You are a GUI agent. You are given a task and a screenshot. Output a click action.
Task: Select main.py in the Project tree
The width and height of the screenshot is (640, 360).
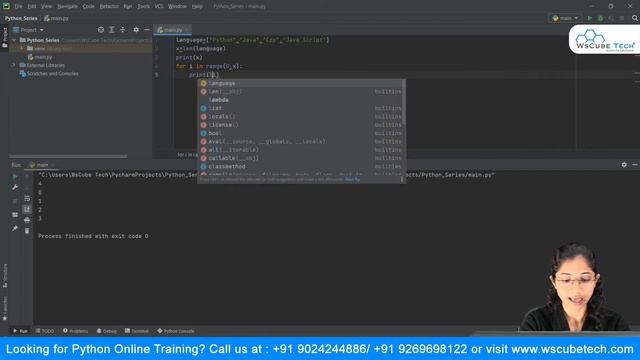pyautogui.click(x=40, y=57)
